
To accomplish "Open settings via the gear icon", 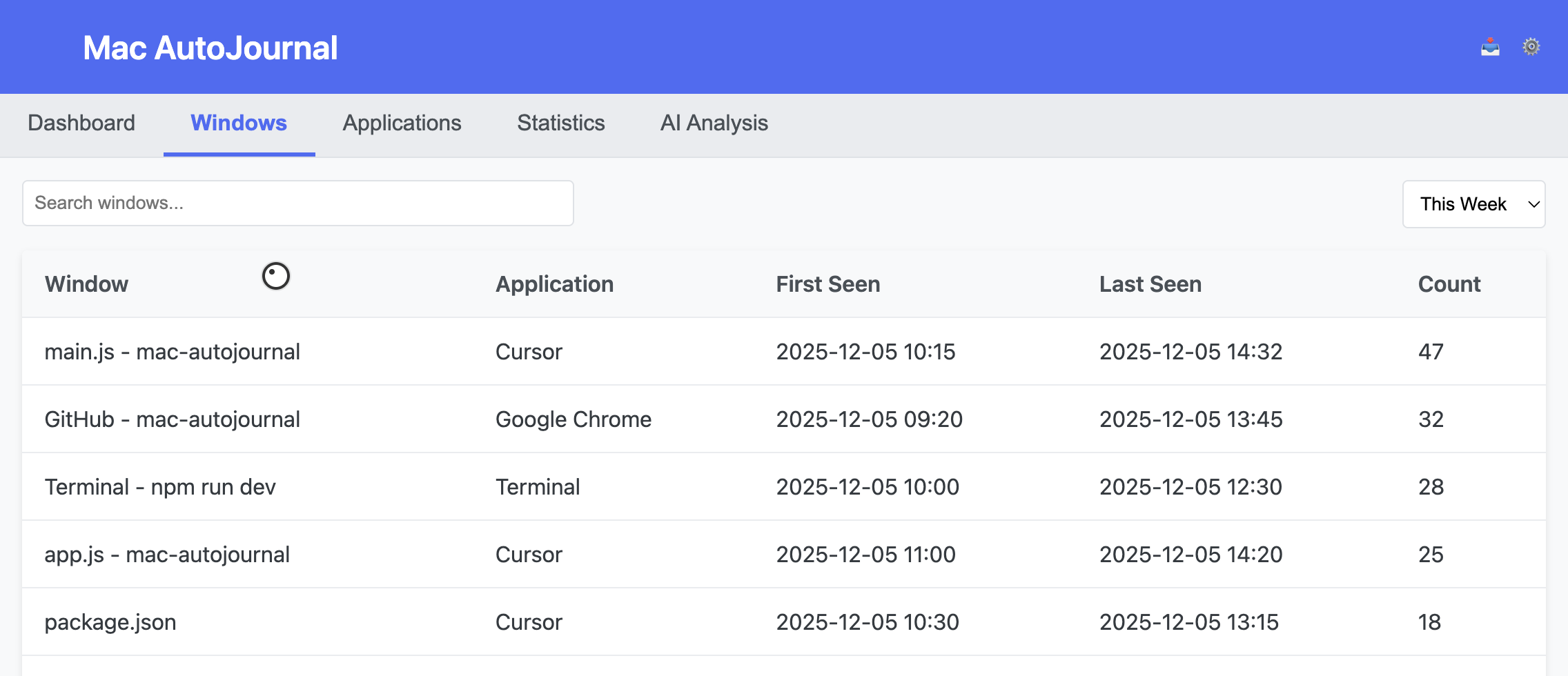I will (1531, 47).
